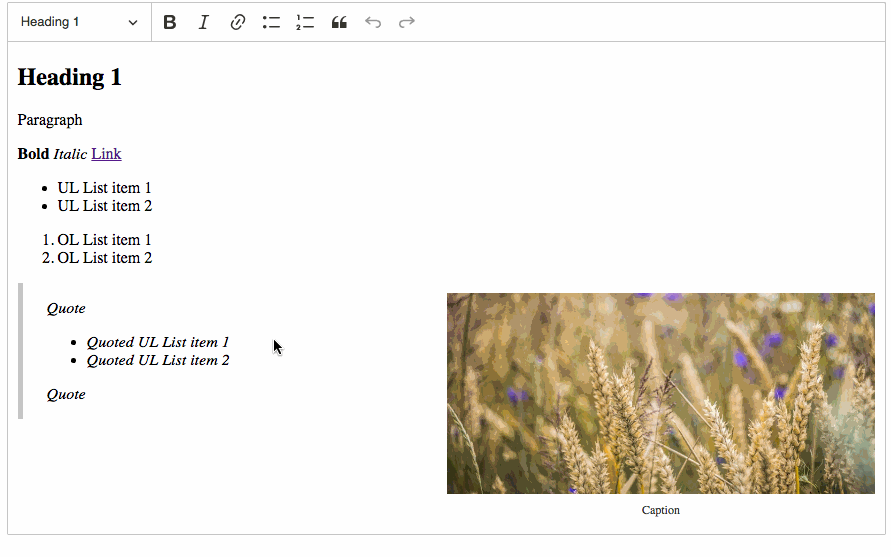Screen dimensions: 891x557
Task: Select the wheat field image
Action: coord(660,393)
